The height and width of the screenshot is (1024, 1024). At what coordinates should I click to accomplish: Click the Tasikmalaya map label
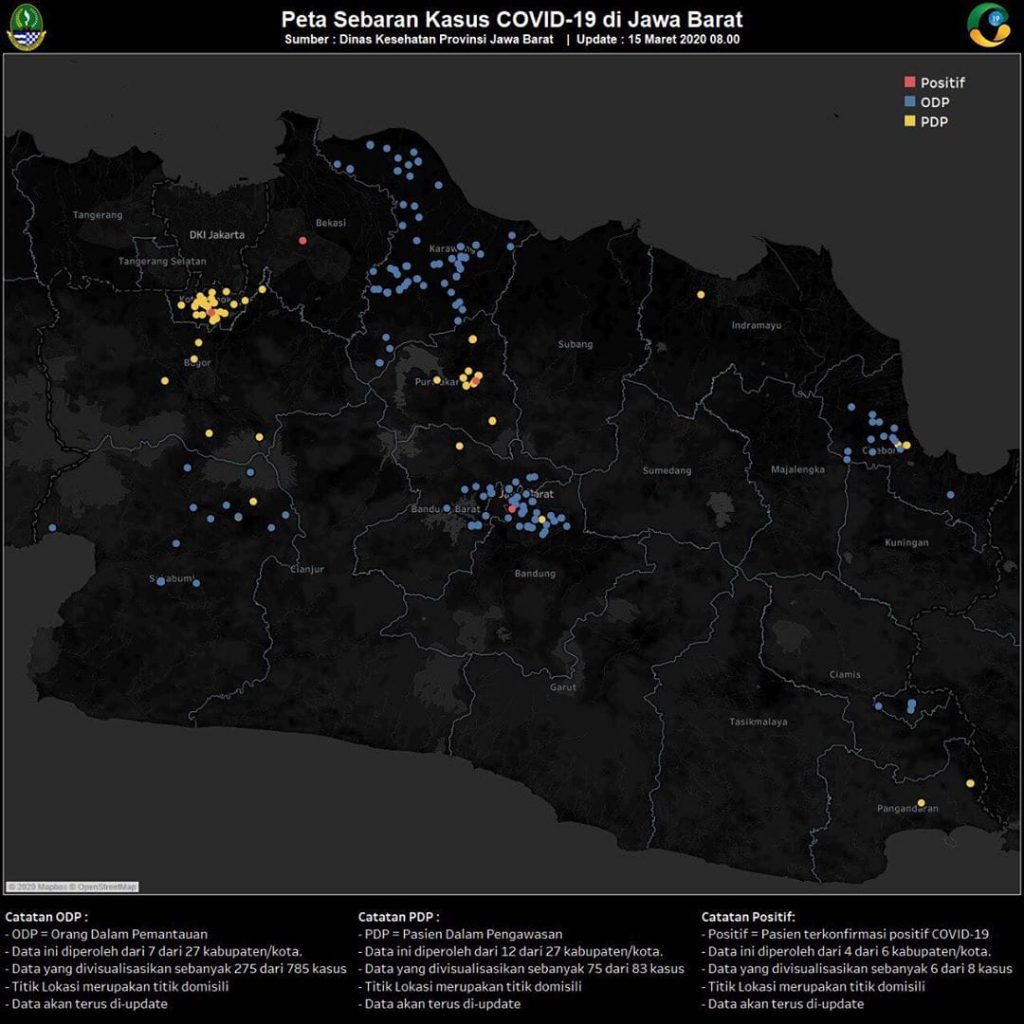point(758,722)
